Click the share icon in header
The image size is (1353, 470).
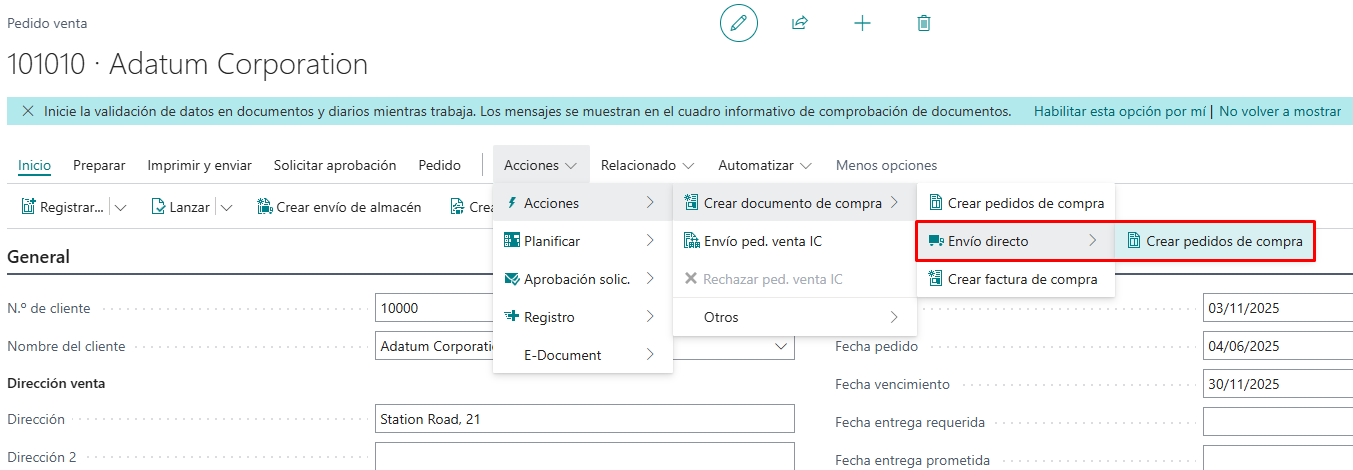point(800,23)
